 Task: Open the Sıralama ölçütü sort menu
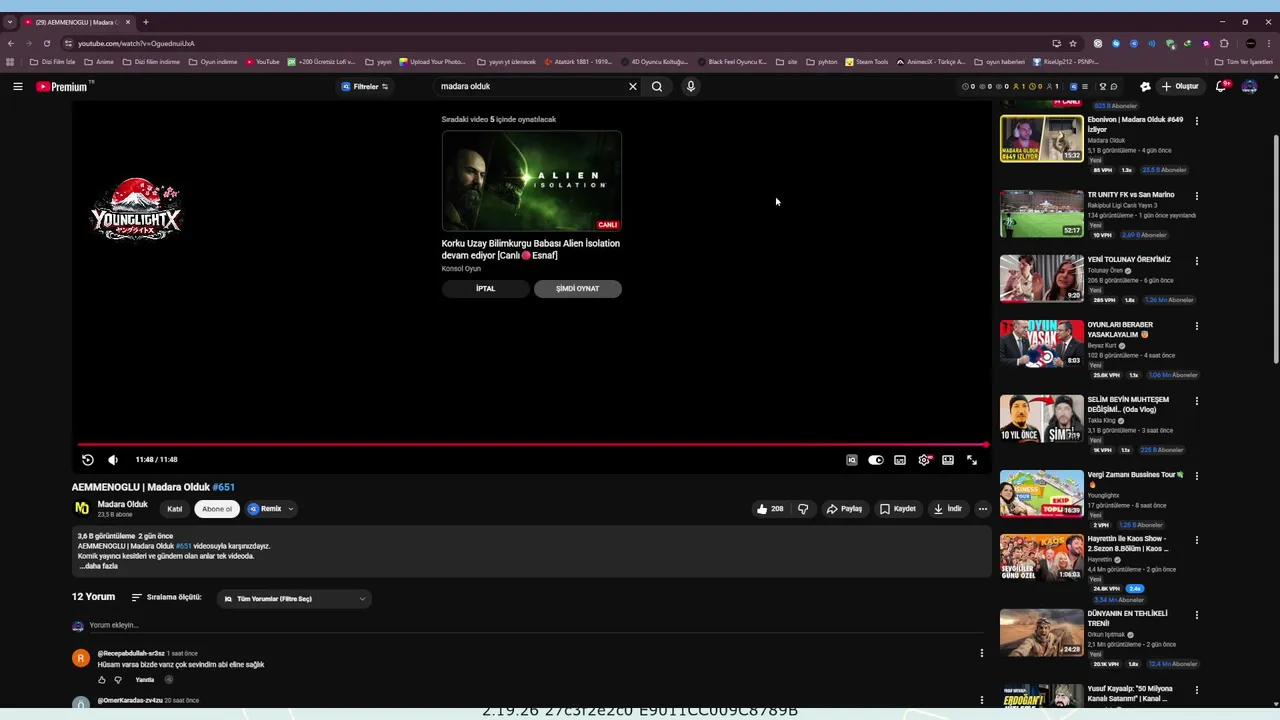[x=166, y=598]
